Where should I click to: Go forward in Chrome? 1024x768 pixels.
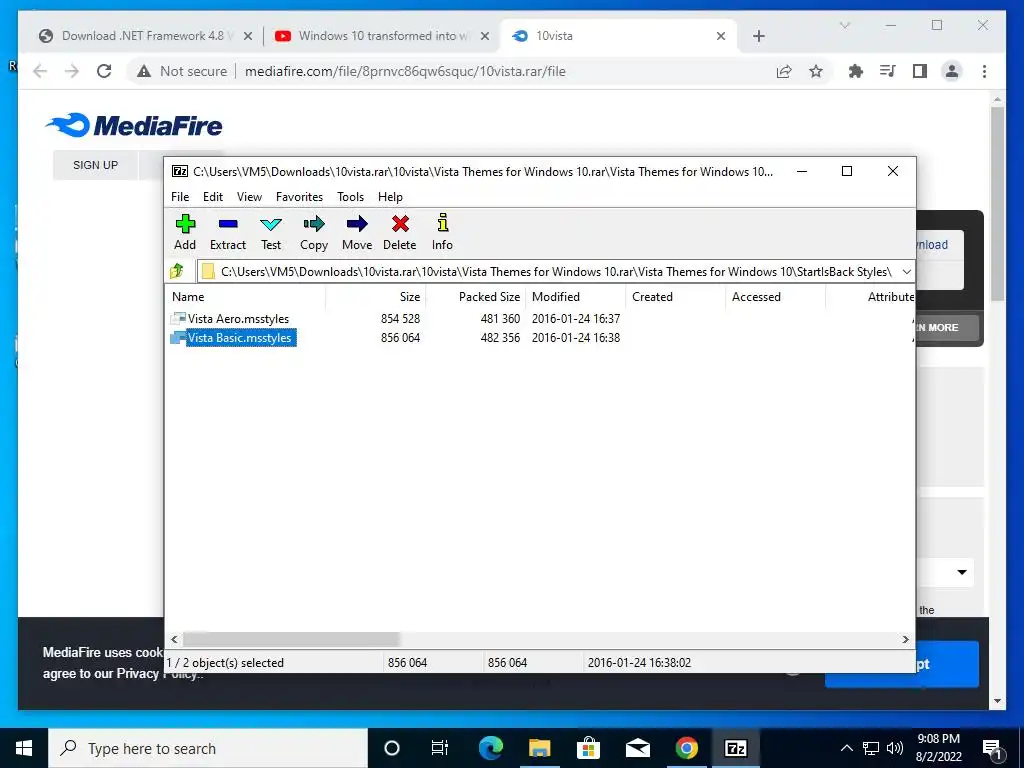click(72, 71)
